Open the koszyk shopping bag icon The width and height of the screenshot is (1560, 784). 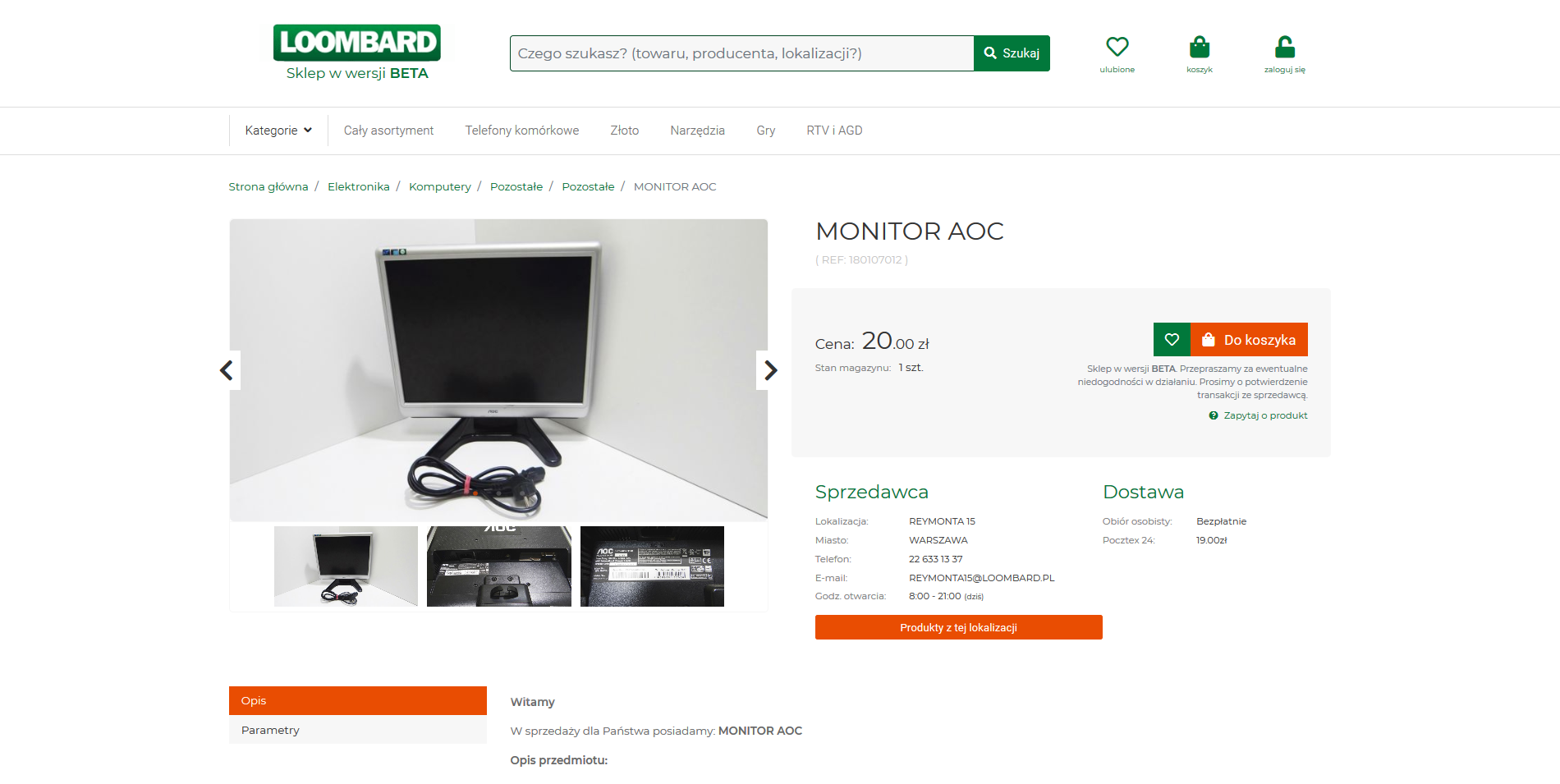pos(1200,47)
